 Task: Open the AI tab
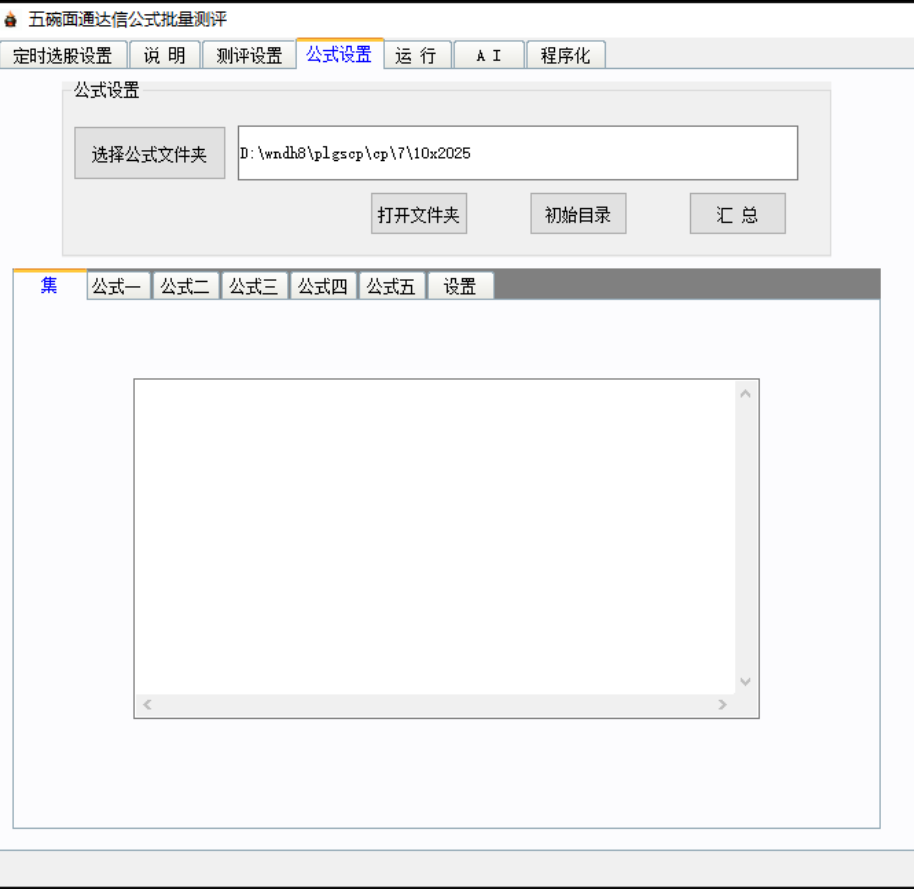tap(488, 56)
